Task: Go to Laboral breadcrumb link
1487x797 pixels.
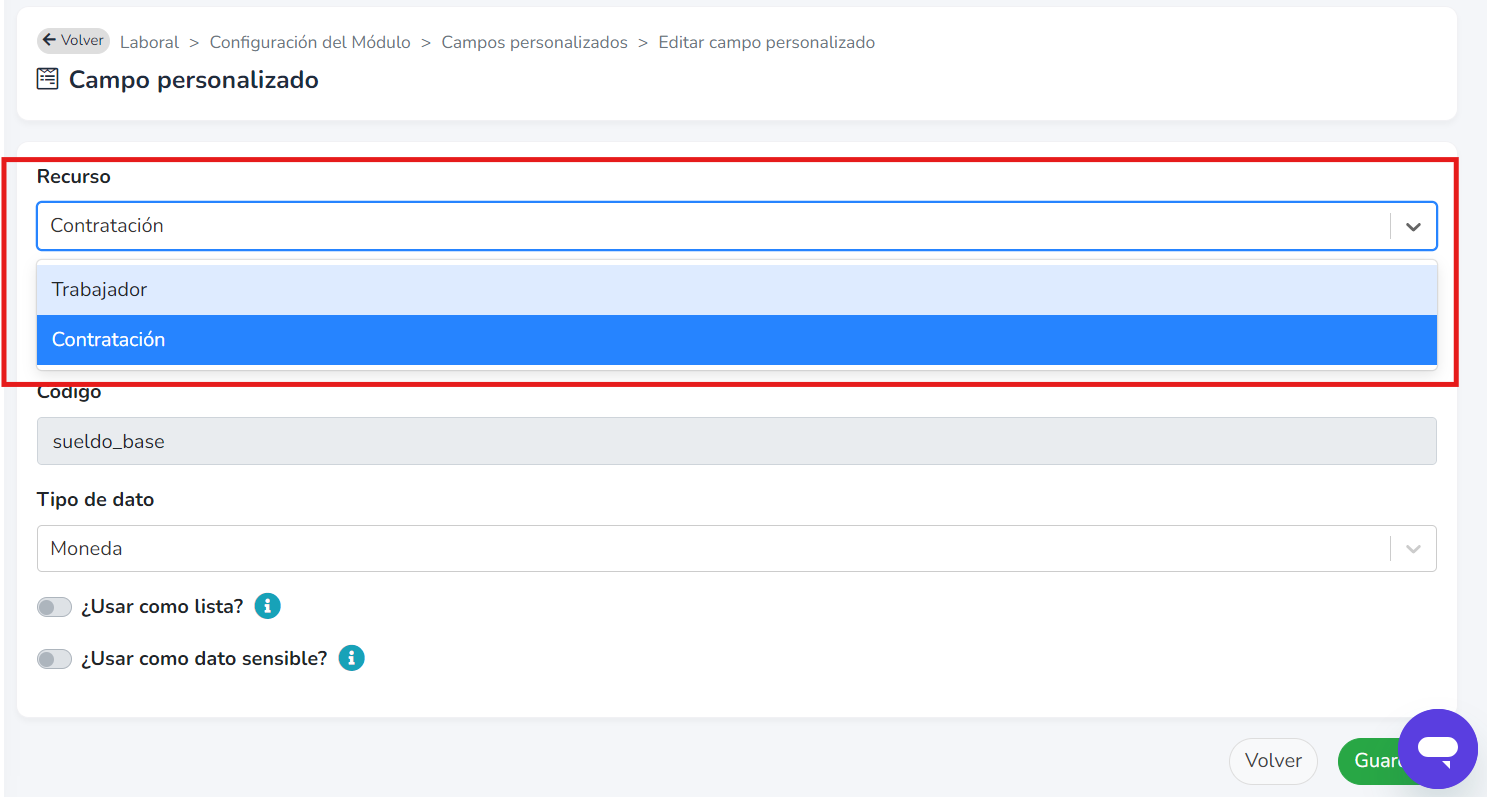Action: tap(149, 42)
